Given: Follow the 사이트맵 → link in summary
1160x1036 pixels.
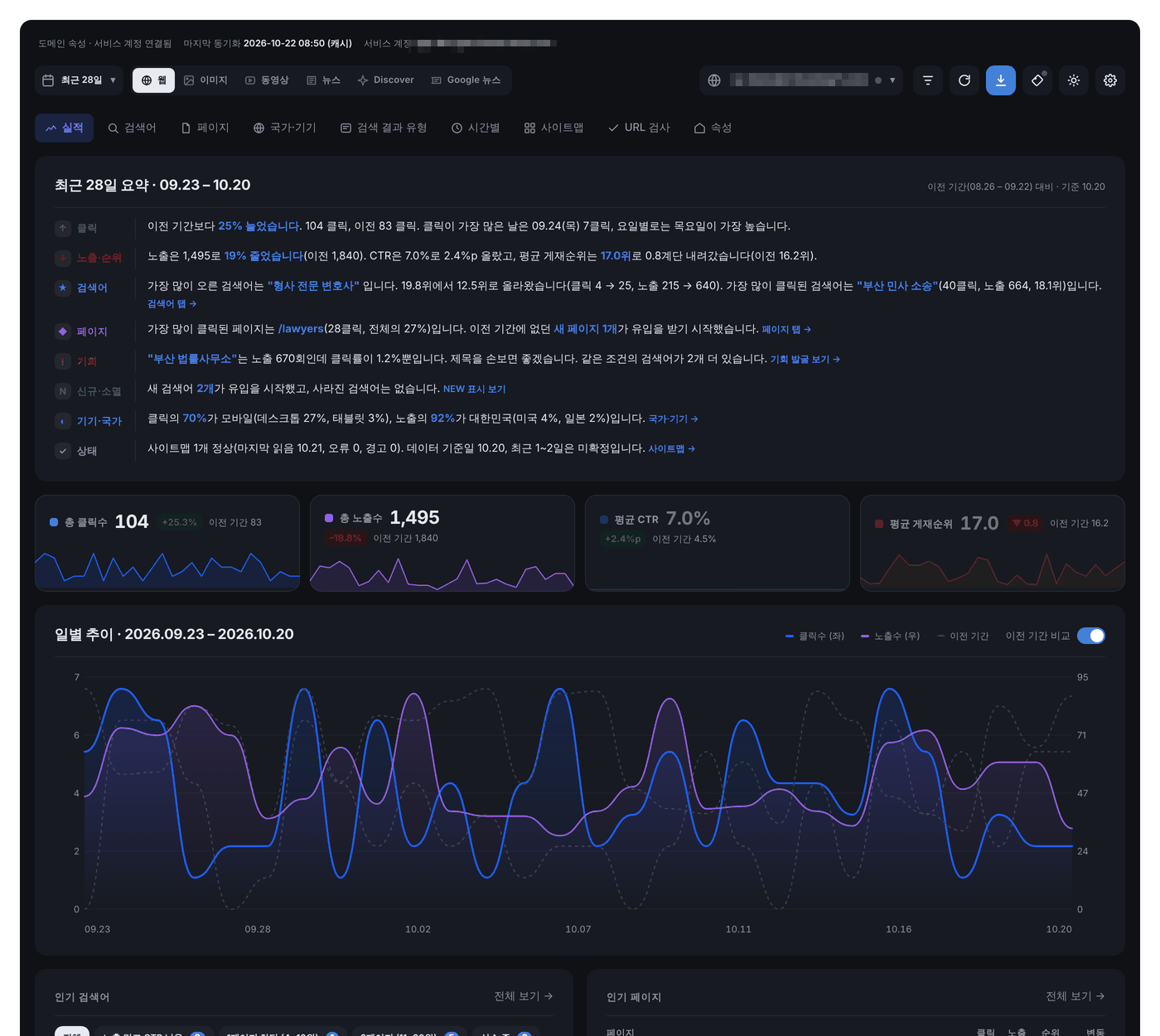Looking at the screenshot, I should (x=671, y=449).
